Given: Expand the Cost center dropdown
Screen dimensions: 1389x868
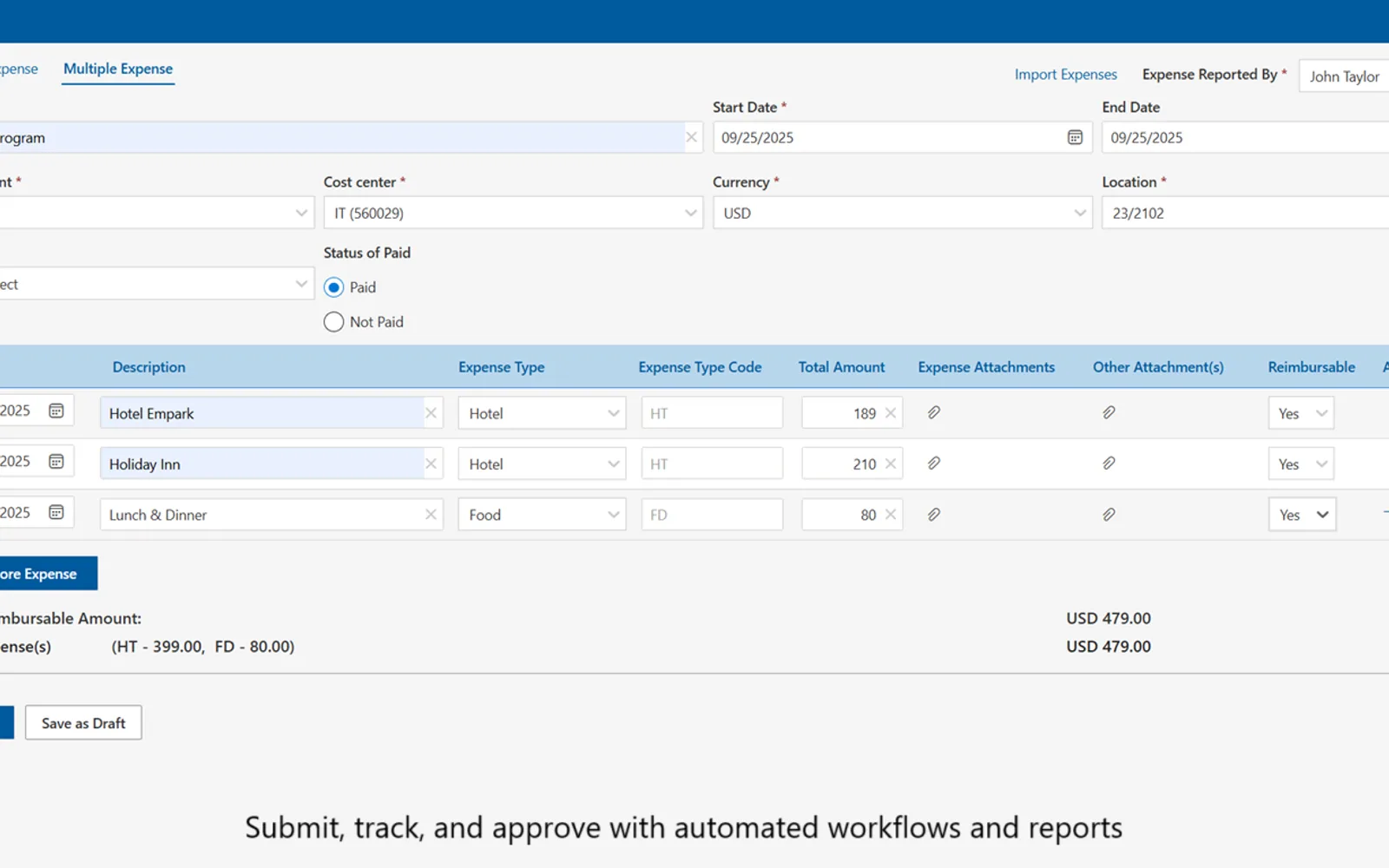Looking at the screenshot, I should (513, 213).
